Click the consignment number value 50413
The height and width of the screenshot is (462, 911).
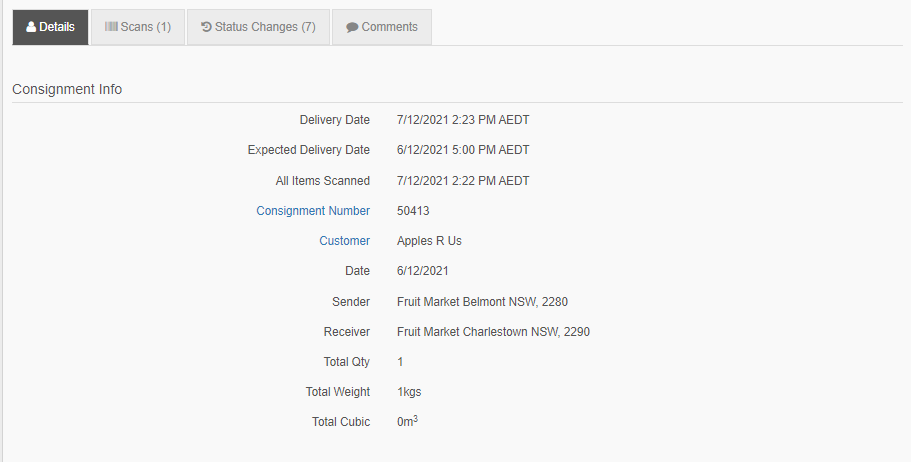[413, 211]
